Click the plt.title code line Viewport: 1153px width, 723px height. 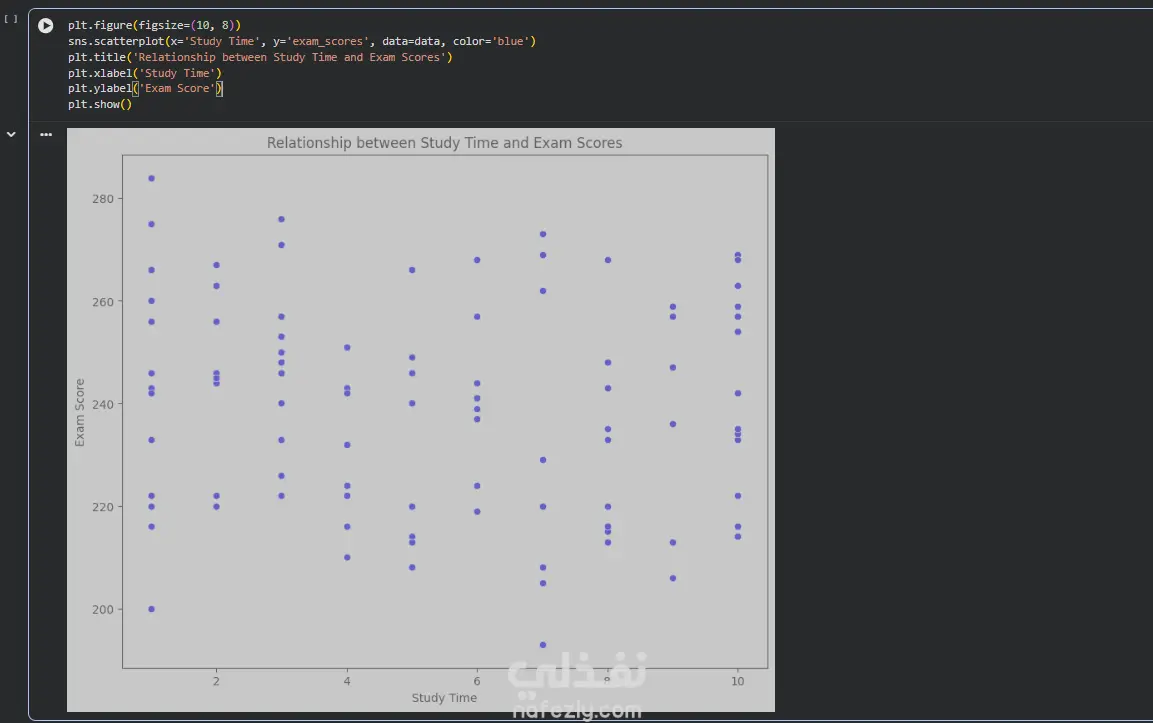point(260,57)
